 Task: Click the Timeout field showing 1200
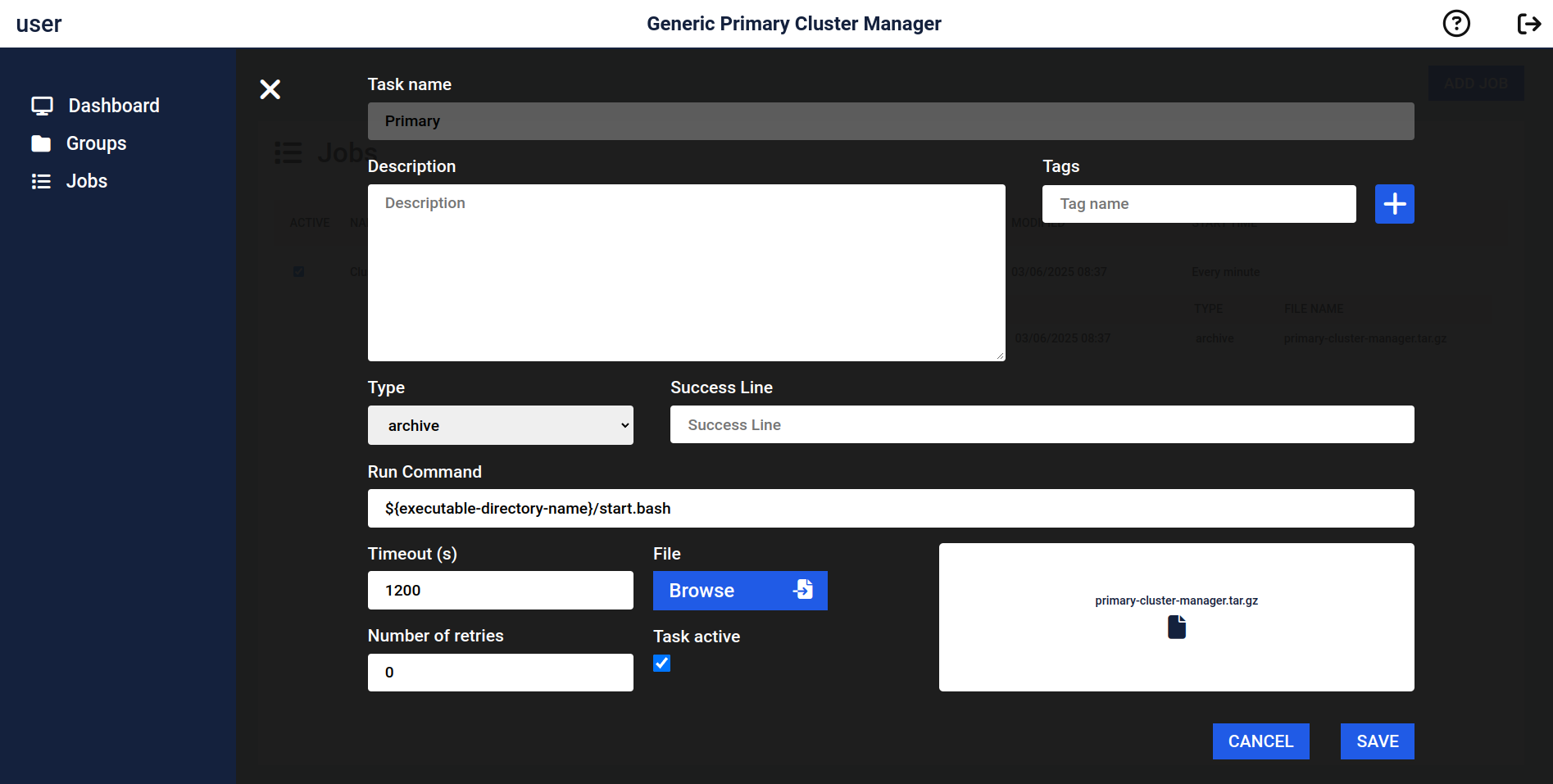tap(500, 591)
